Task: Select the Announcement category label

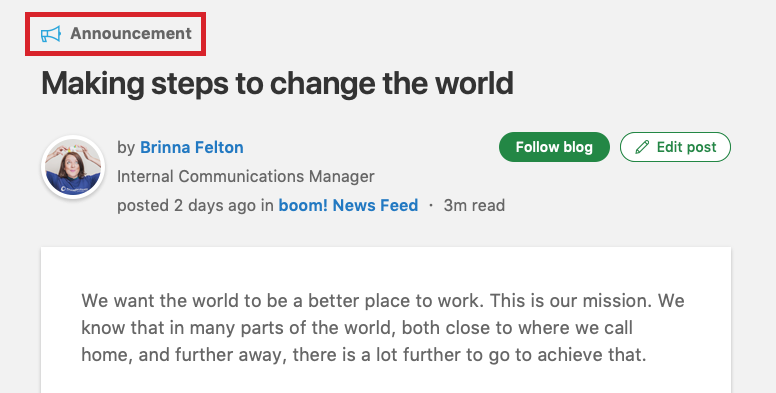Action: [131, 34]
